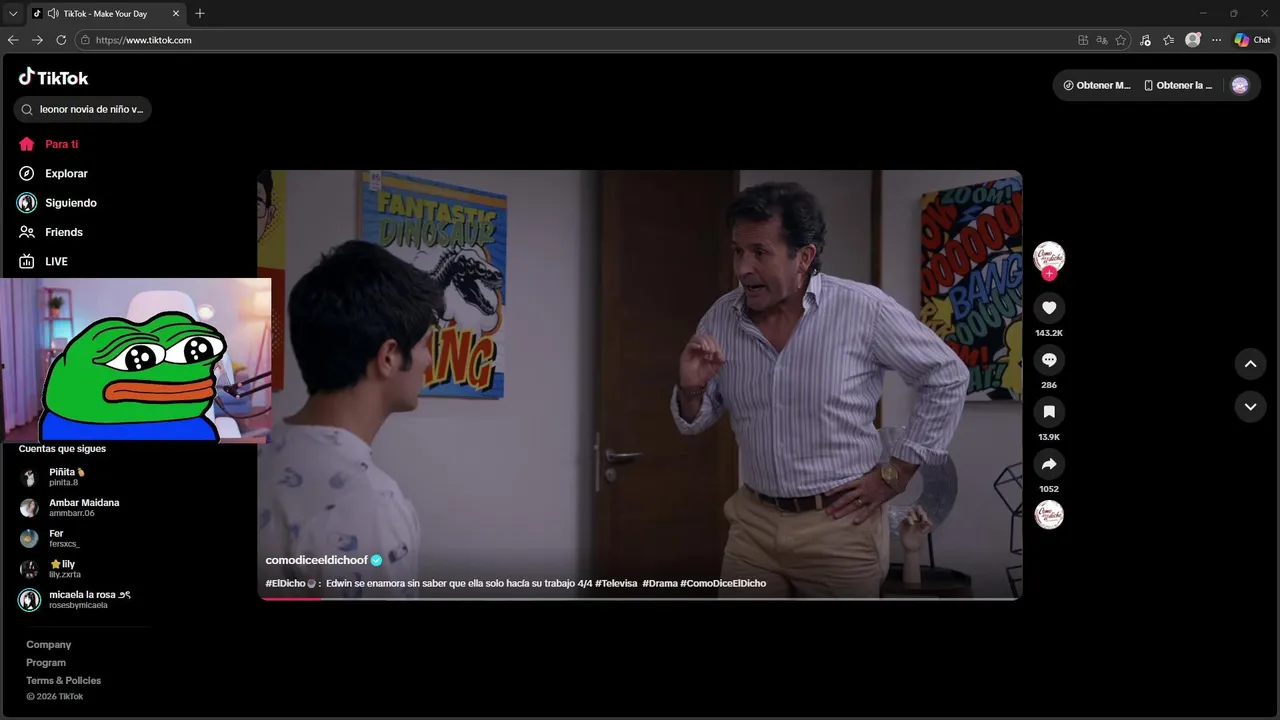Image resolution: width=1280 pixels, height=720 pixels.
Task: Click the Pepe frog picture-in-picture overlay
Action: 135,360
